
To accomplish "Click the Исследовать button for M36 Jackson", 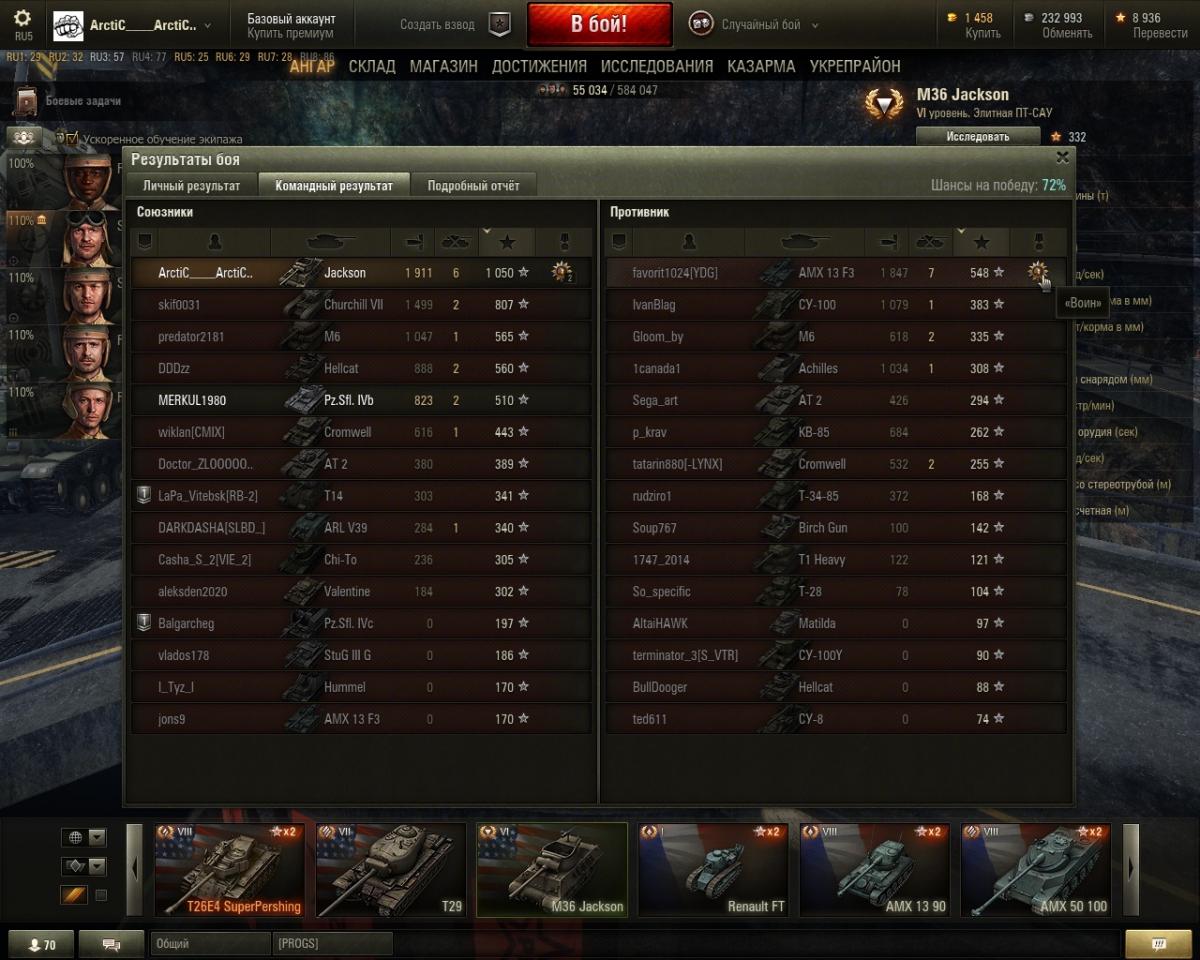I will tap(977, 136).
